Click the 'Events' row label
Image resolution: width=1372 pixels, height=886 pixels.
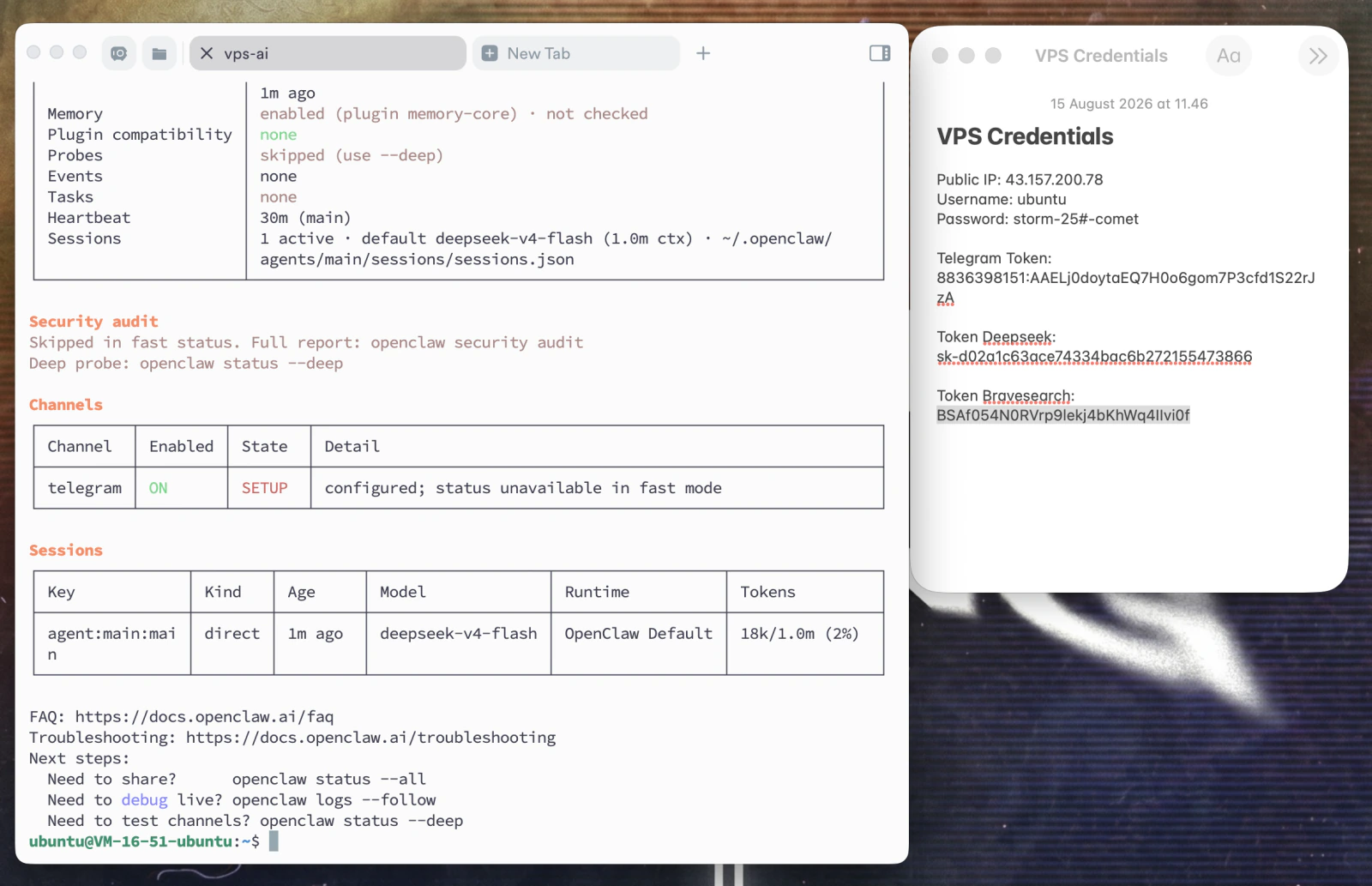point(75,177)
